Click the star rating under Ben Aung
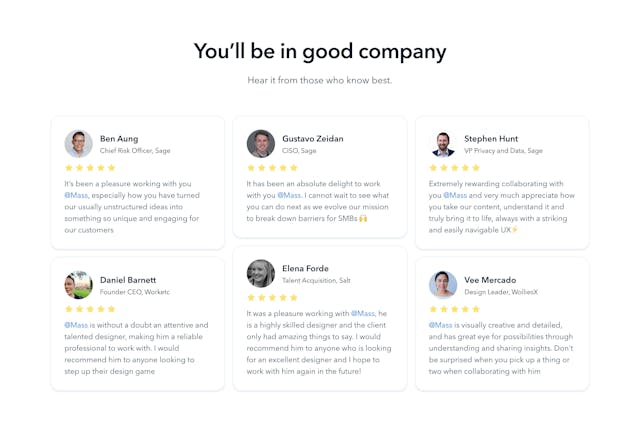 (90, 168)
